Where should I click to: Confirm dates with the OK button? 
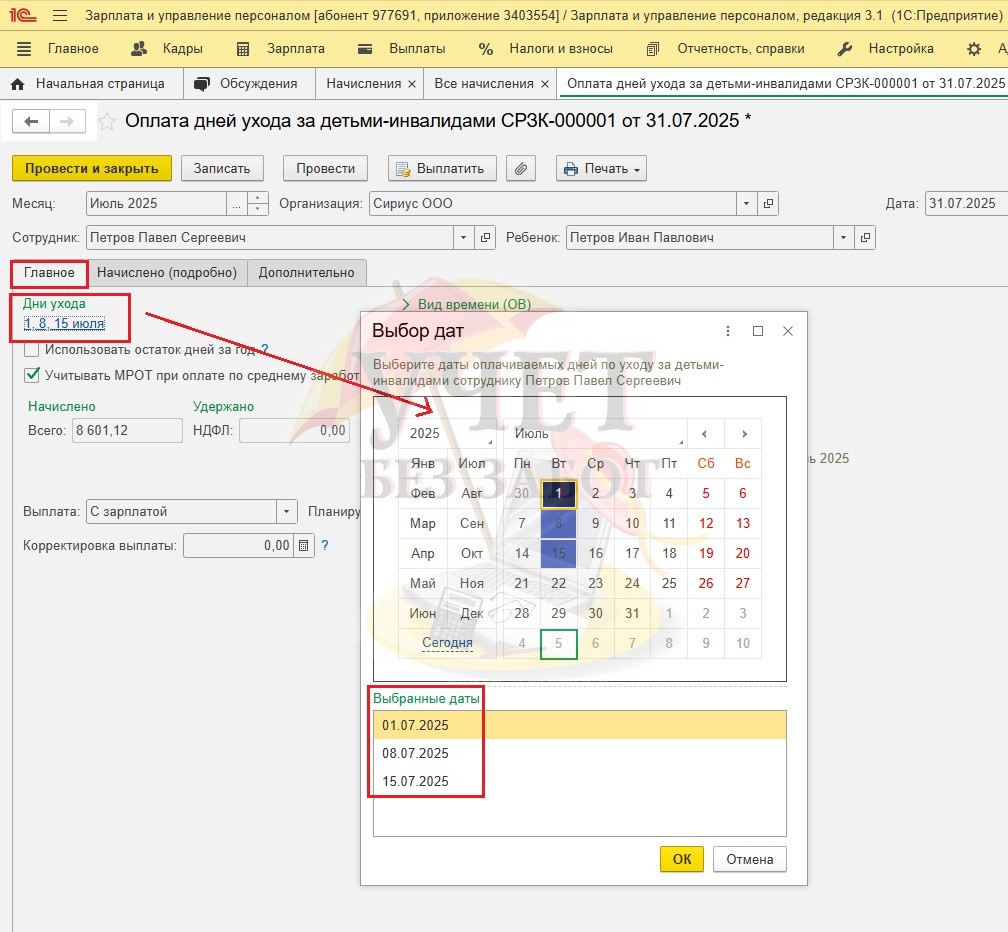(681, 859)
